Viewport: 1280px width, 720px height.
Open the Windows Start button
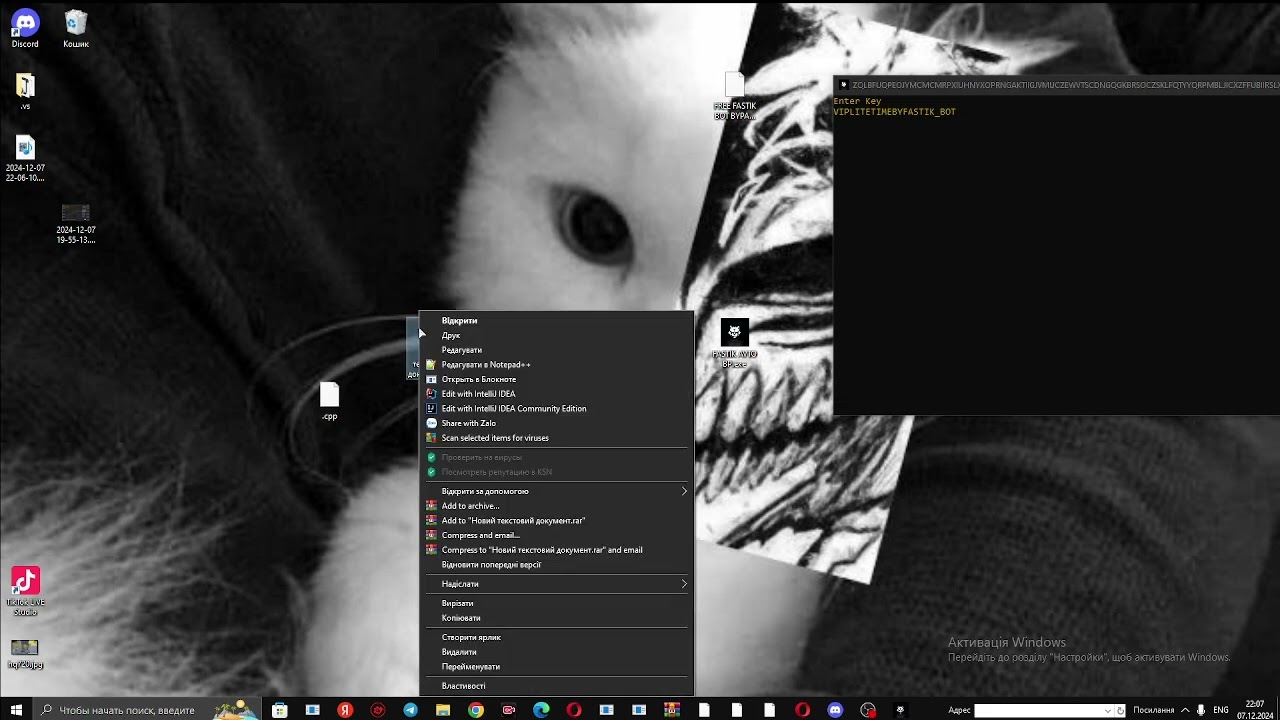16,710
